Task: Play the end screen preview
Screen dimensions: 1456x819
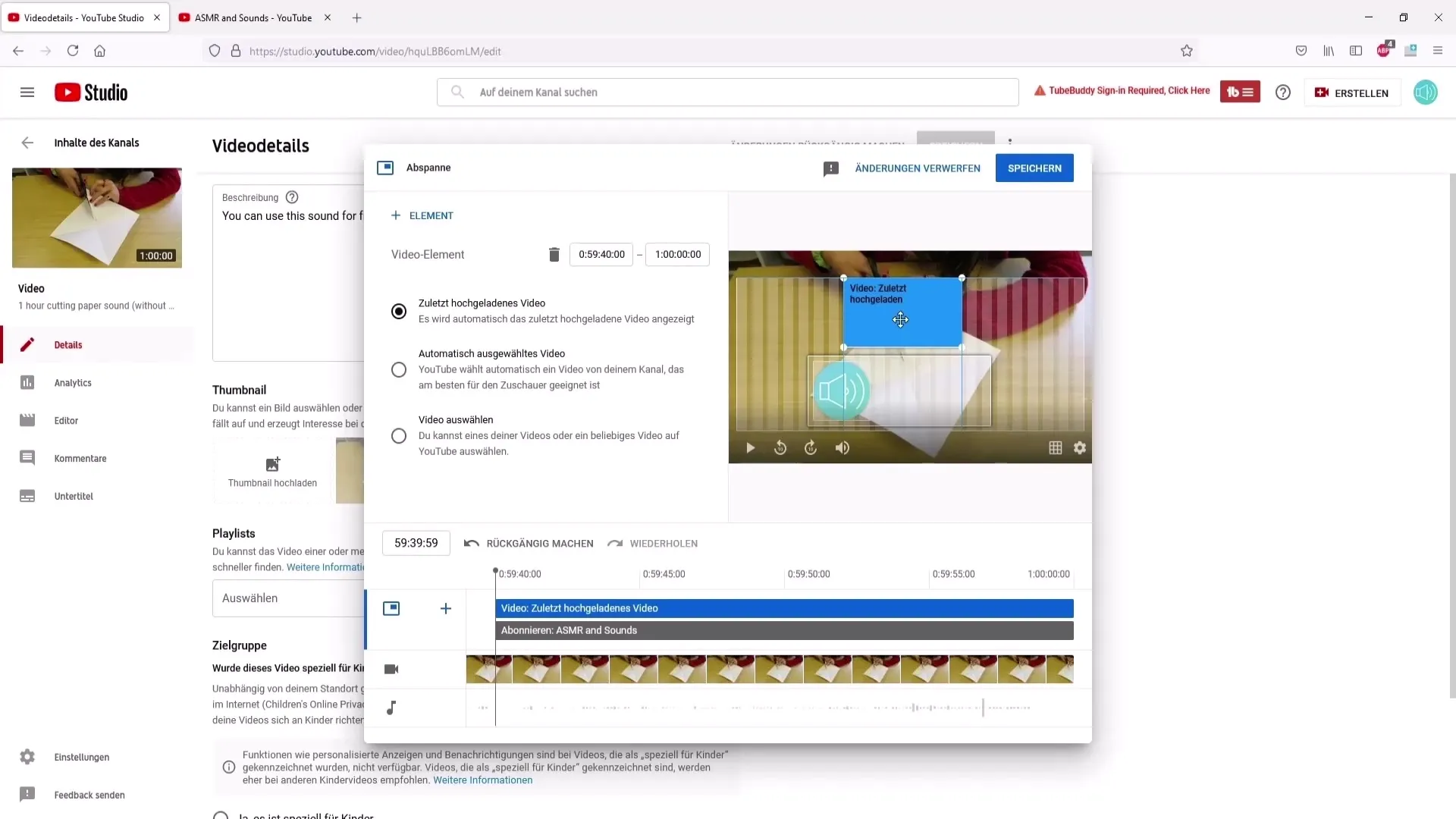Action: 751,448
